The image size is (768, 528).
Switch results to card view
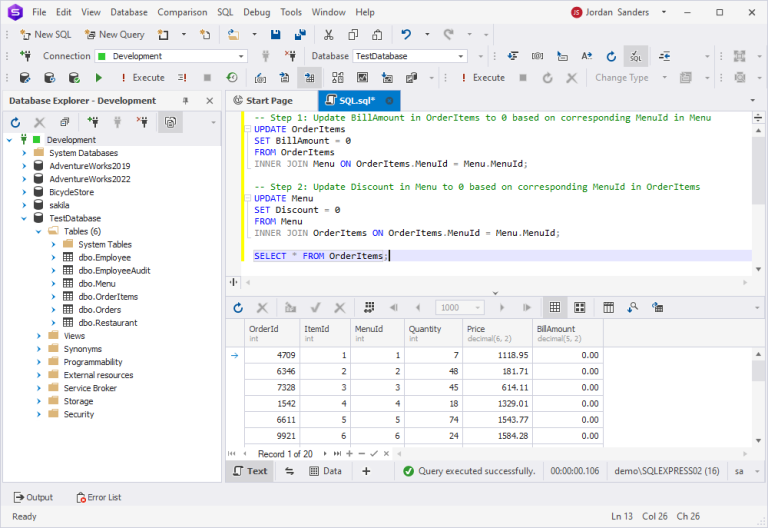point(580,308)
